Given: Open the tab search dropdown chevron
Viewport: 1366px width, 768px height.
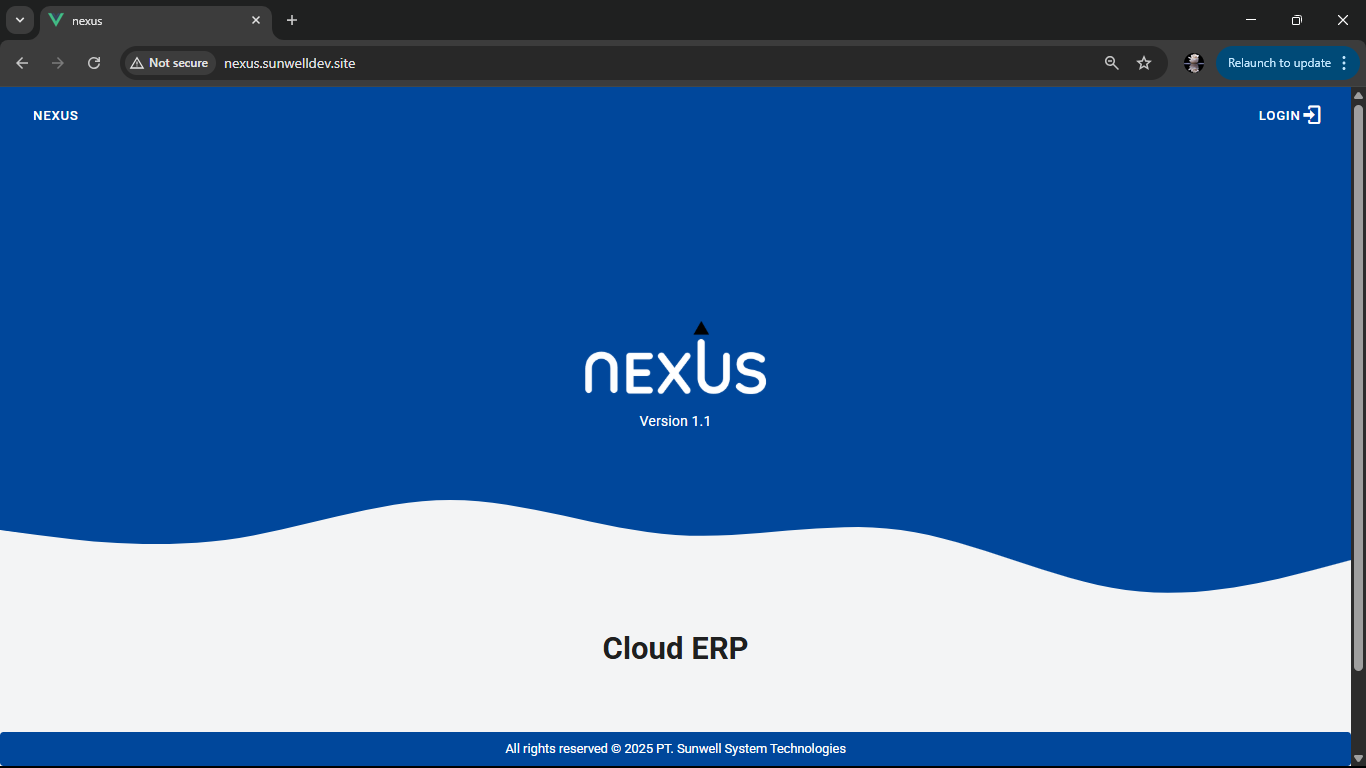Looking at the screenshot, I should 19,20.
